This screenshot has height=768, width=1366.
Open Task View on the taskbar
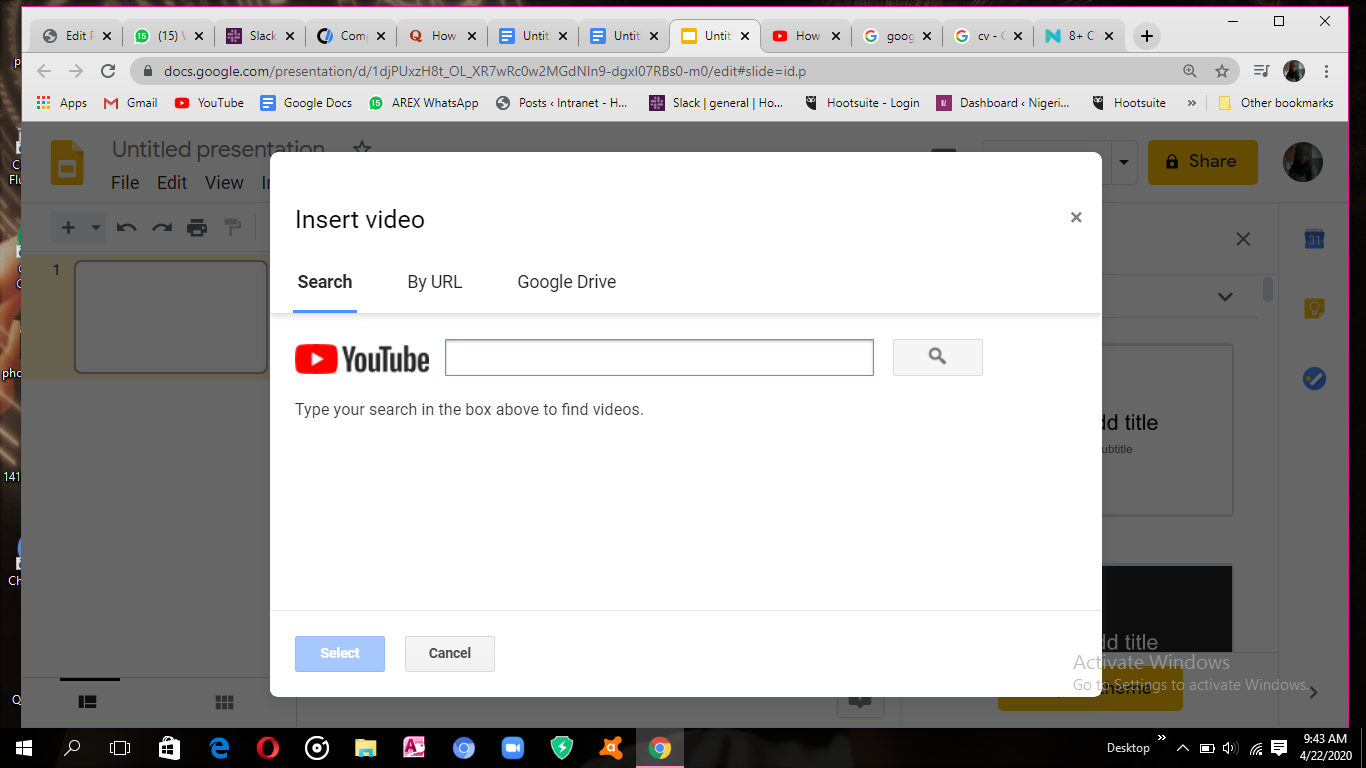(120, 747)
